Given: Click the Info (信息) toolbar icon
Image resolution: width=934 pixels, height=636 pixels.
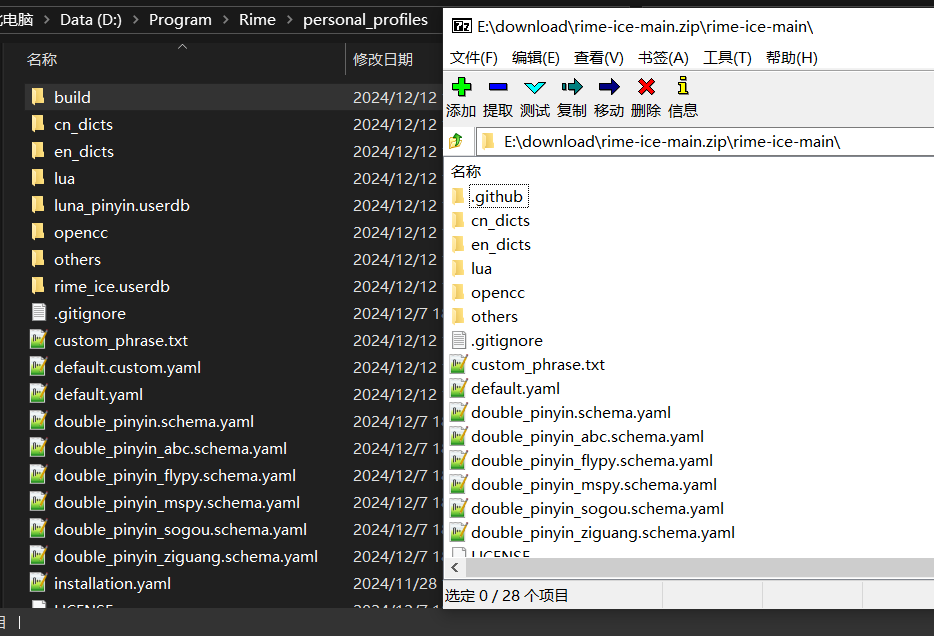Looking at the screenshot, I should click(683, 86).
